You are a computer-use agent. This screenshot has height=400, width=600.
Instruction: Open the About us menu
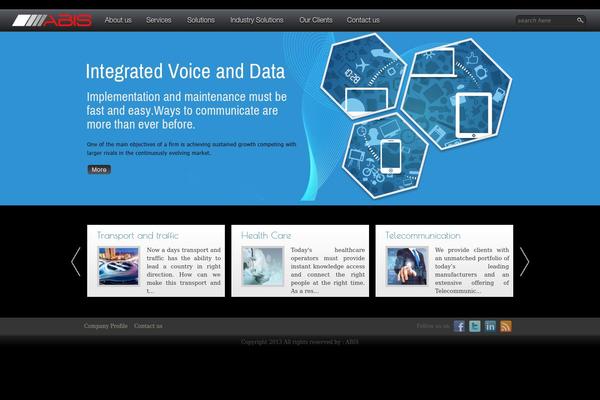[x=118, y=20]
